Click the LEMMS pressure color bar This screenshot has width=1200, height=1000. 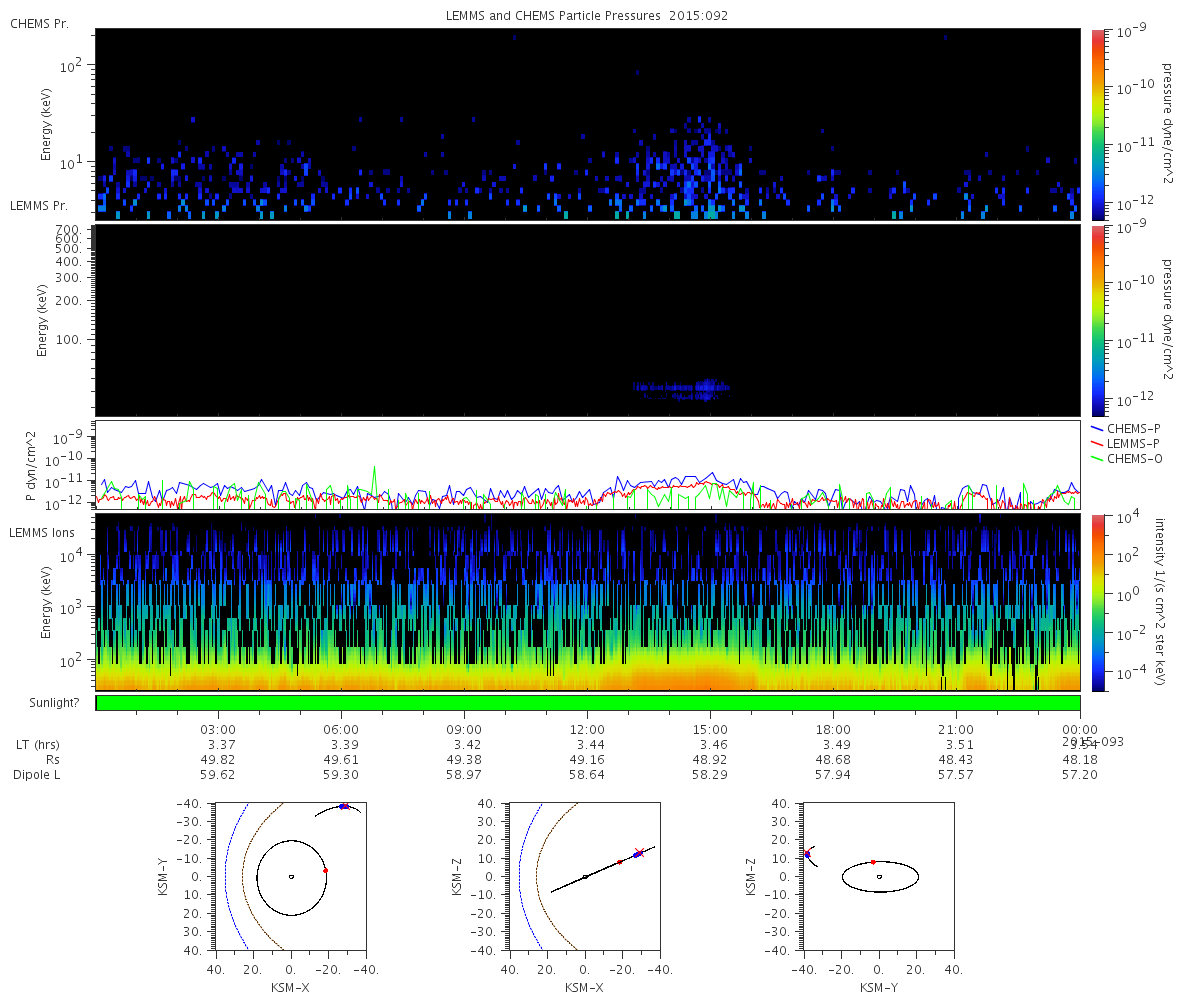tap(1097, 320)
